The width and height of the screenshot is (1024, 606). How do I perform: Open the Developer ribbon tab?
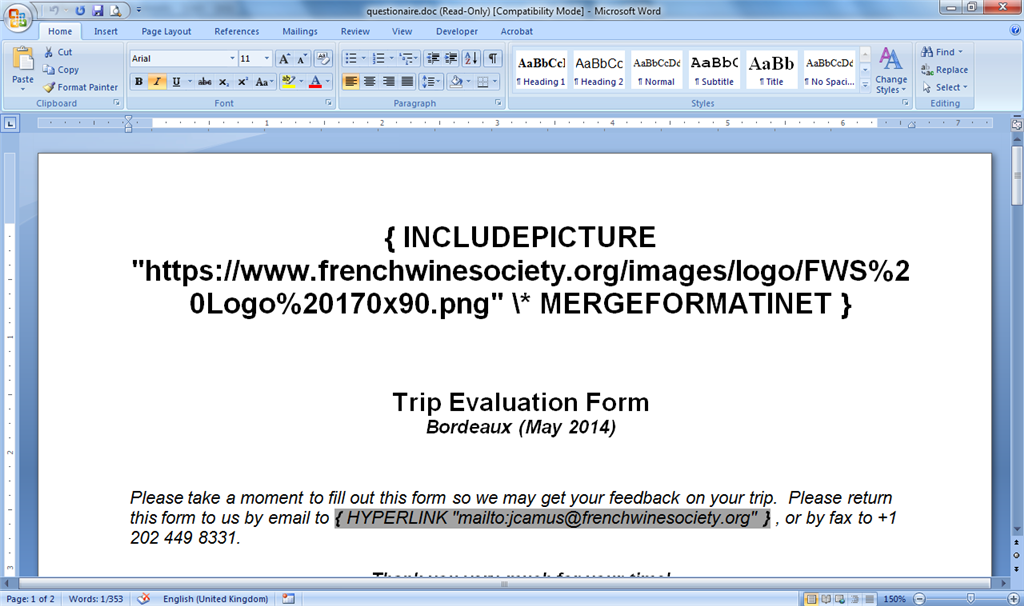(x=456, y=31)
